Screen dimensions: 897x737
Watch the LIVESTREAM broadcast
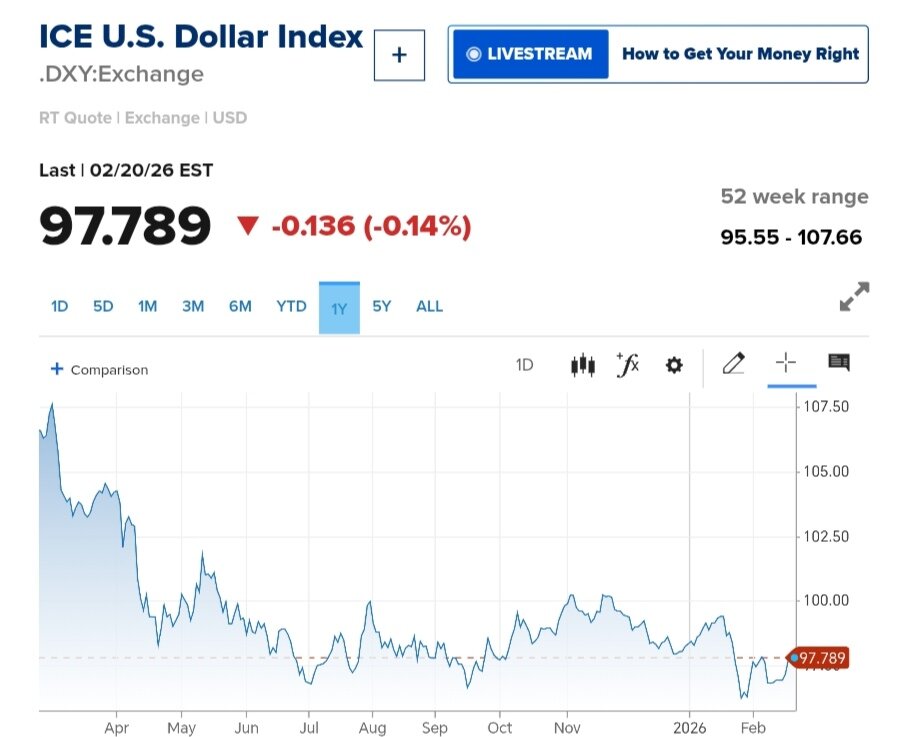tap(530, 54)
